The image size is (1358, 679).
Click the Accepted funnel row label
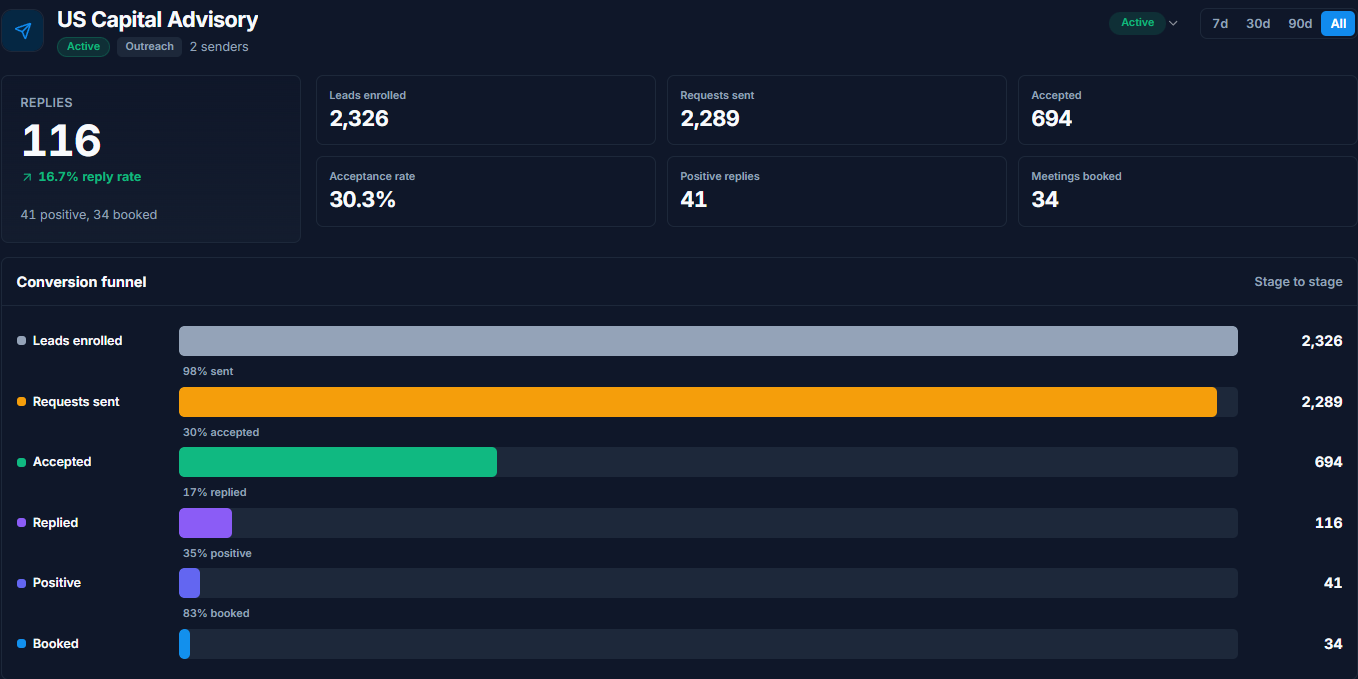(x=62, y=462)
